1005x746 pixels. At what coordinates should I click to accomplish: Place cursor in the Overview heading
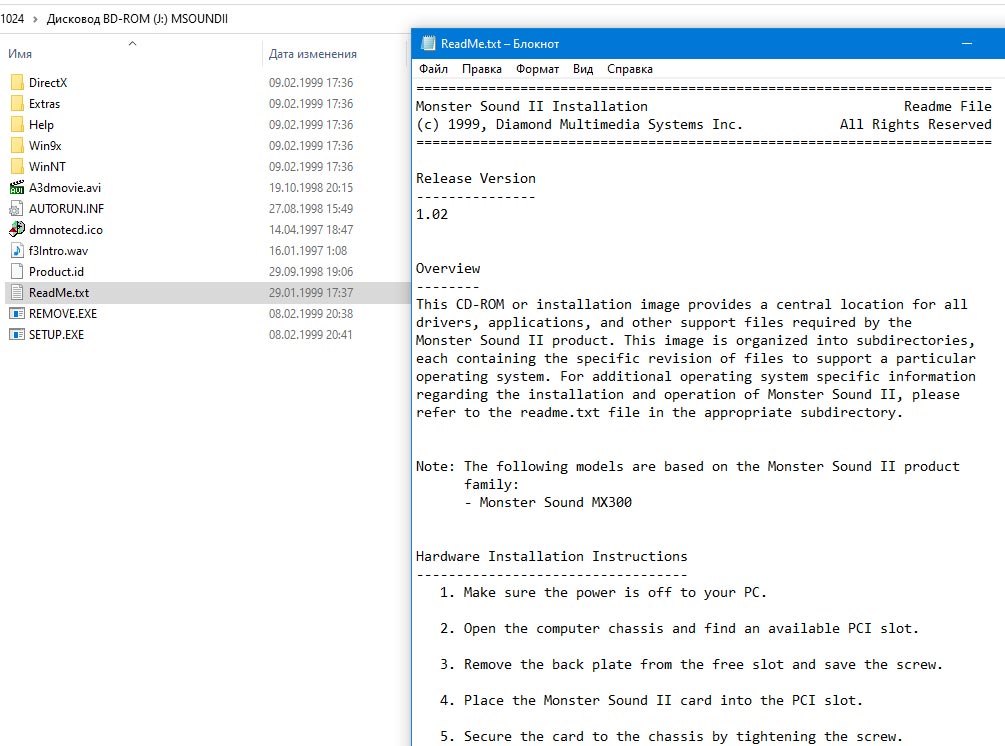tap(448, 269)
